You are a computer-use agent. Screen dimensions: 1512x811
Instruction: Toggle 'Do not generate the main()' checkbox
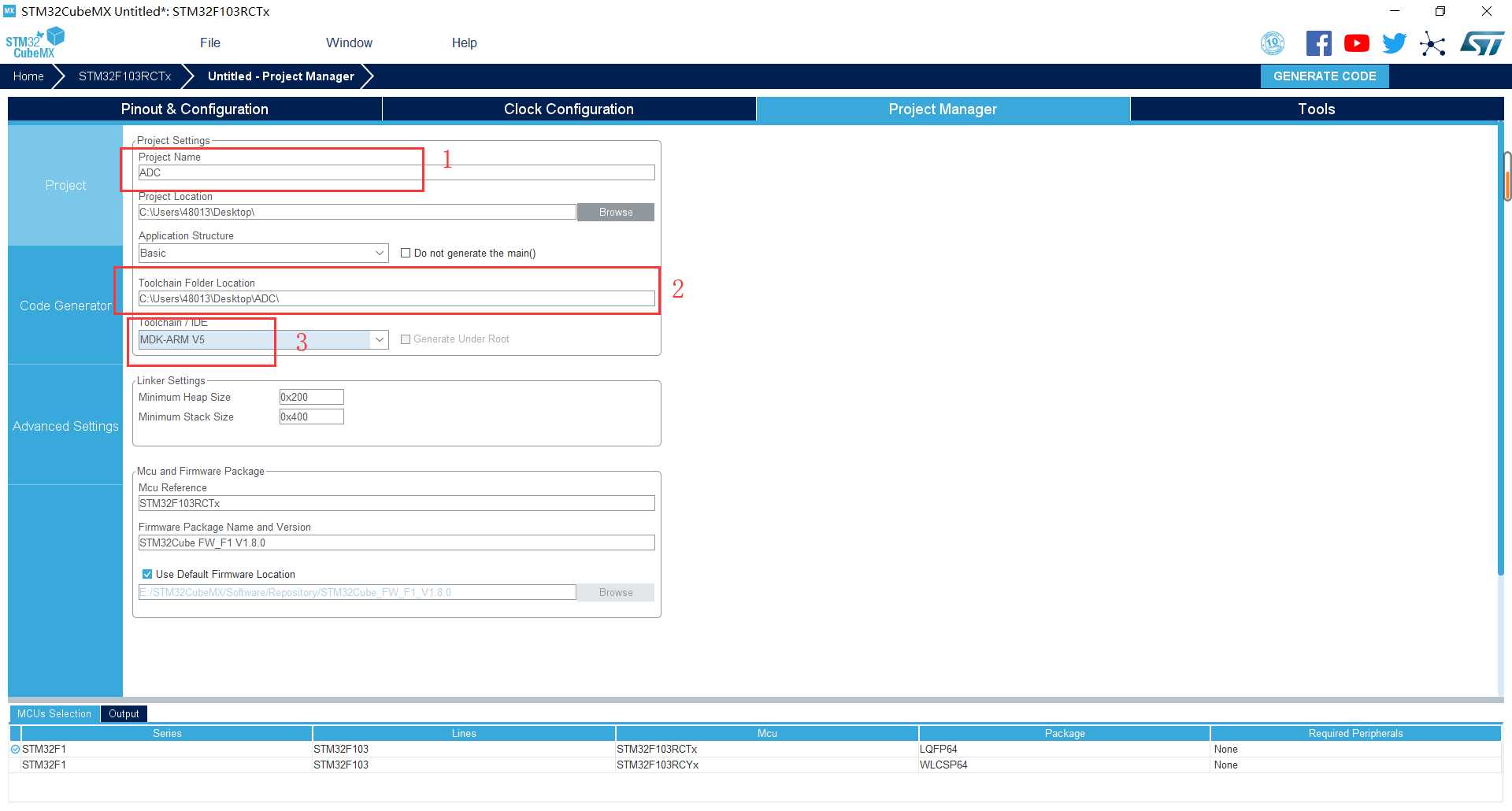coord(406,253)
